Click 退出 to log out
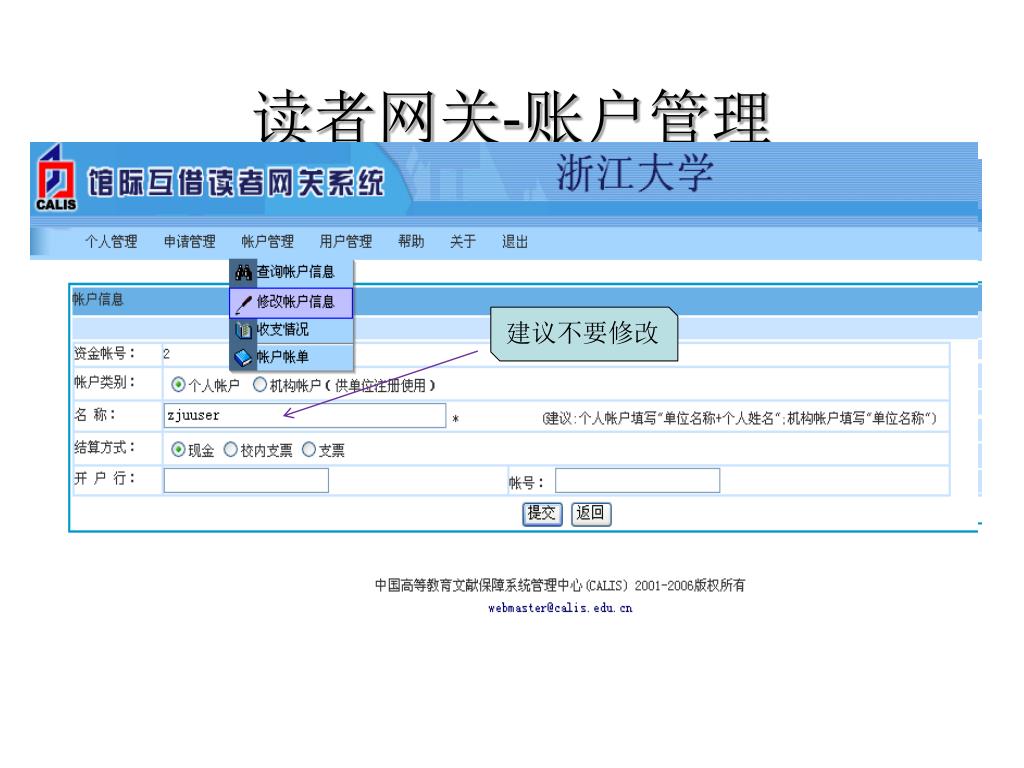 tap(515, 242)
